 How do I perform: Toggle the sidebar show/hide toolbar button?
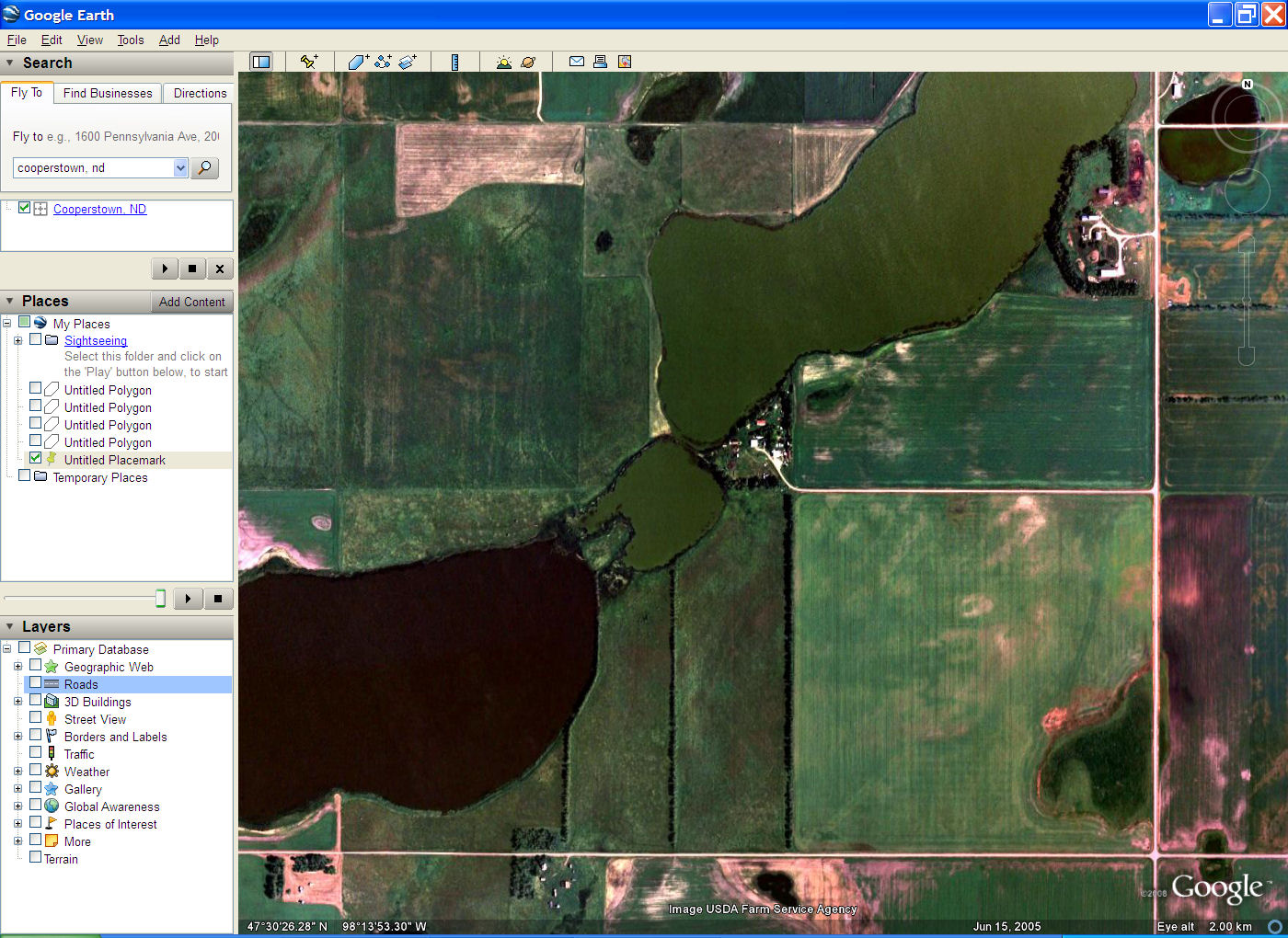261,62
